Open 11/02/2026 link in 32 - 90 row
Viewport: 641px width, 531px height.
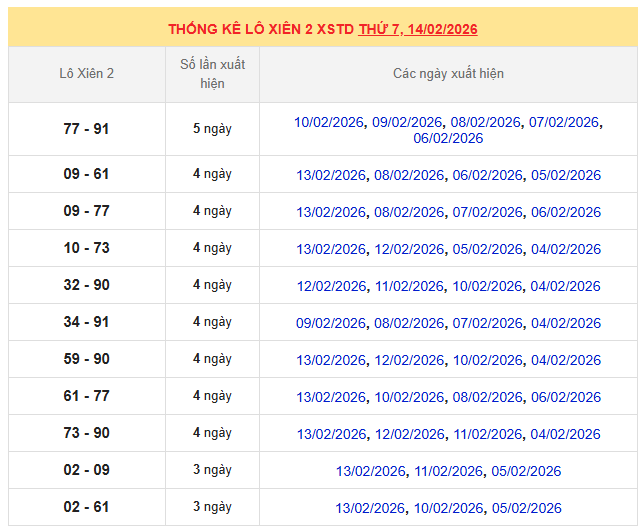tap(409, 286)
